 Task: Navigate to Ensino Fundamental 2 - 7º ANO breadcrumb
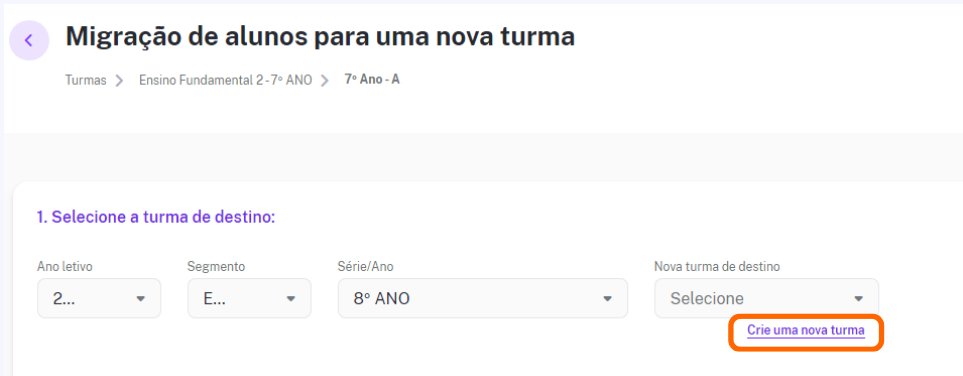pos(225,80)
